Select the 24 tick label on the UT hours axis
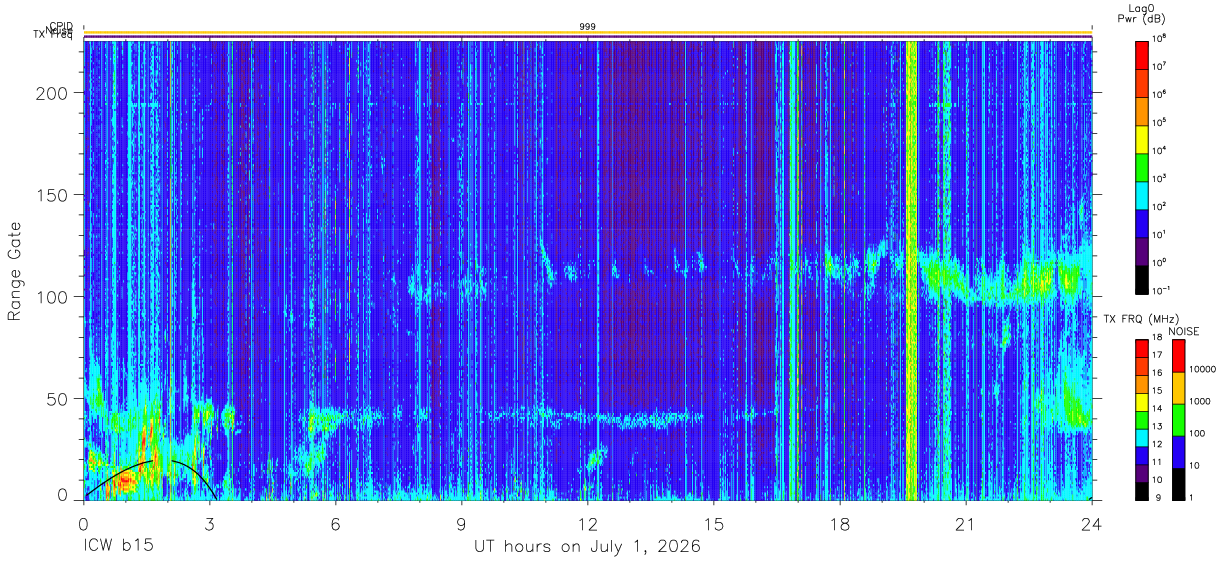This screenshot has width=1228, height=567. [x=1092, y=524]
